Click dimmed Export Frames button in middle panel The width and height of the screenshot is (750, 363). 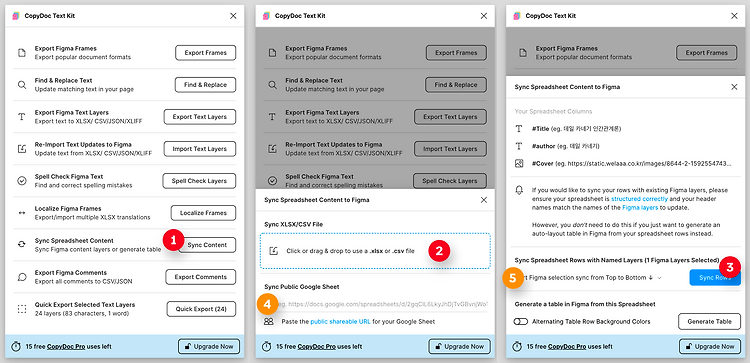tap(456, 53)
